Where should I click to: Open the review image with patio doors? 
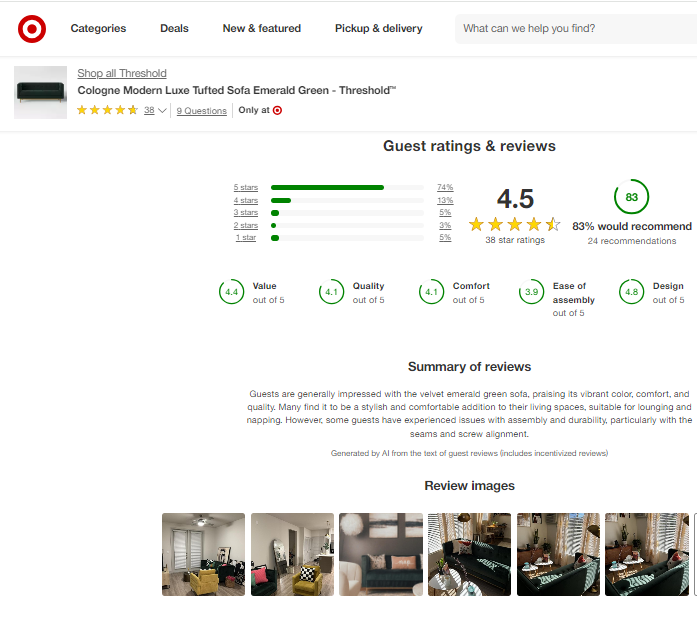click(203, 554)
